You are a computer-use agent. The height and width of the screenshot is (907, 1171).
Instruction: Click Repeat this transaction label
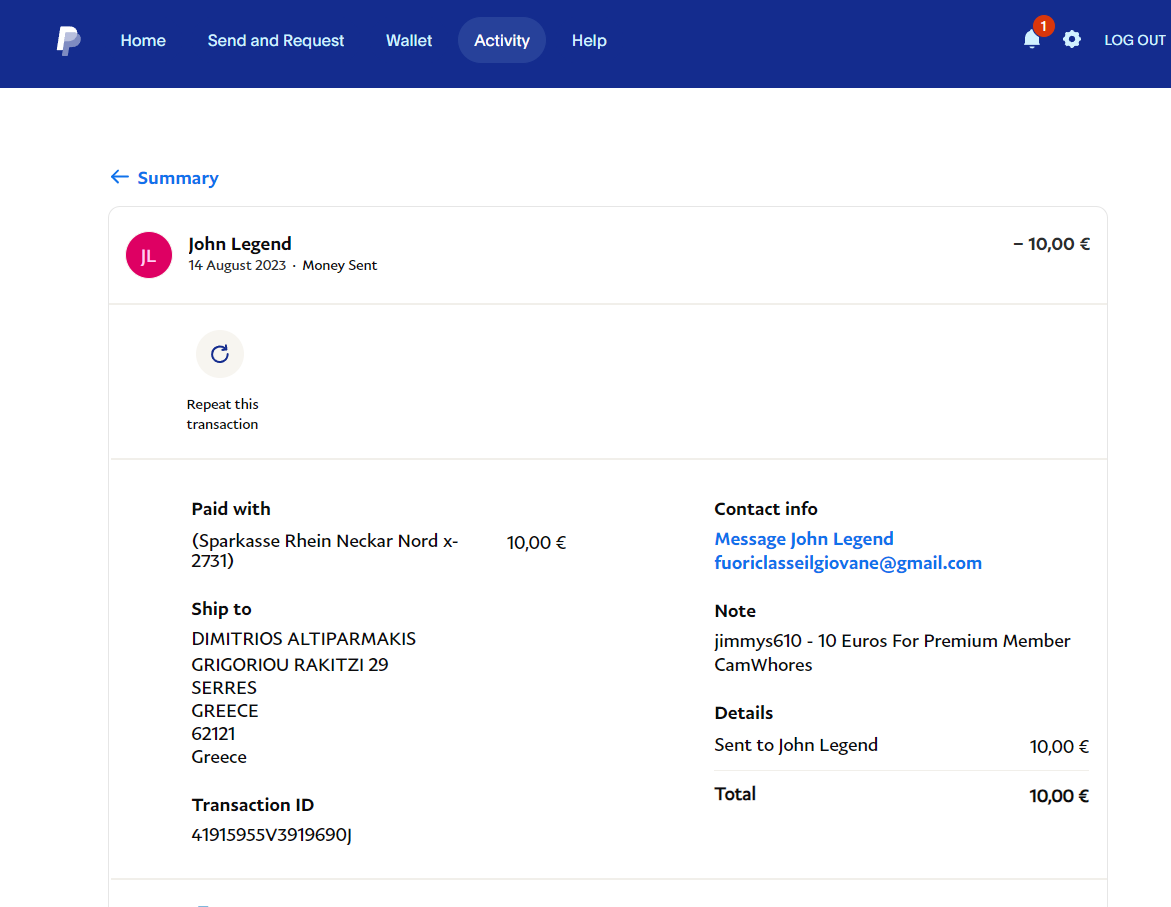pos(223,414)
